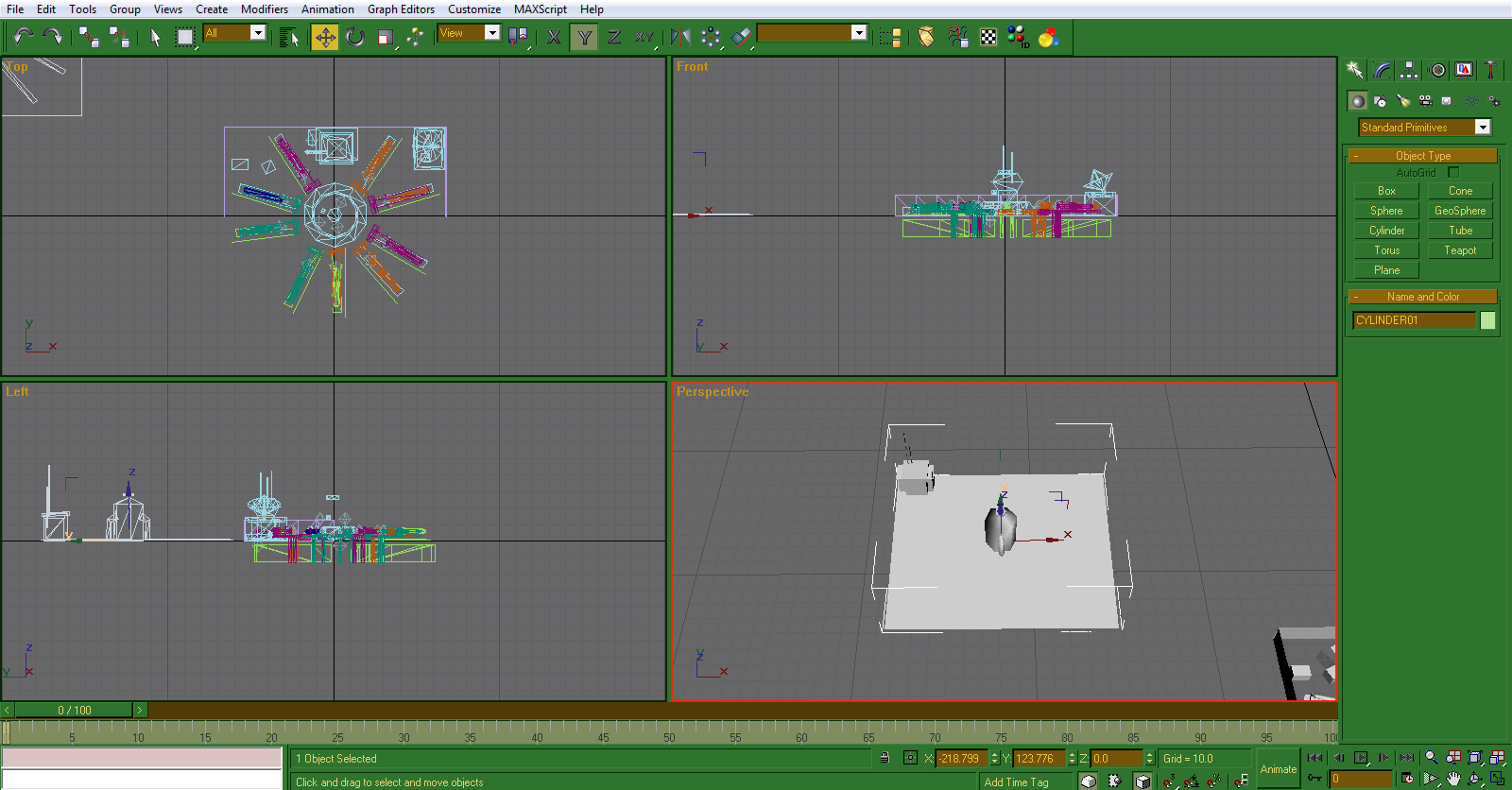Click the Undo arrow icon
Viewport: 1512px width, 790px height.
24,37
